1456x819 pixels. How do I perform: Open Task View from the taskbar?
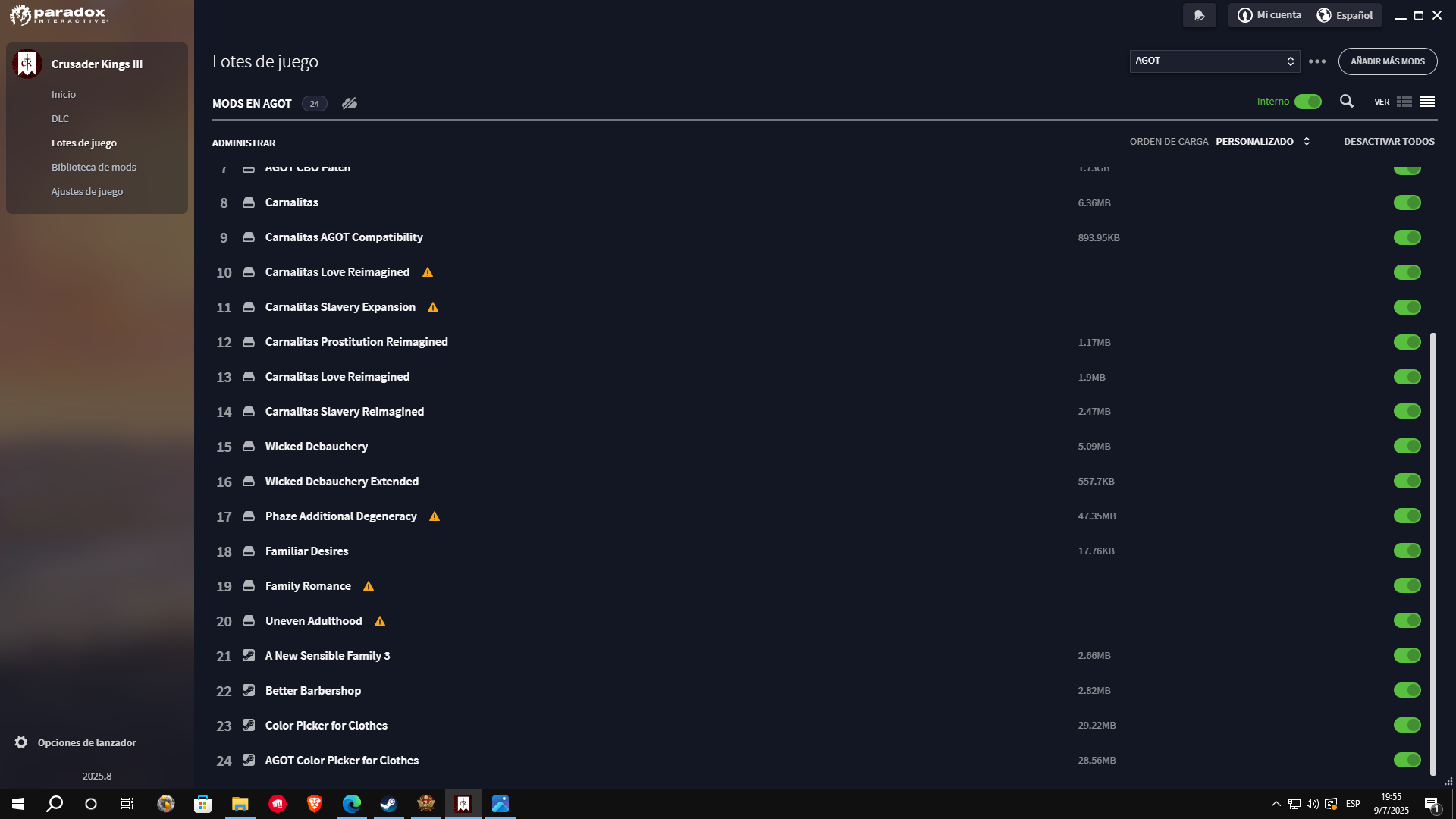[127, 804]
